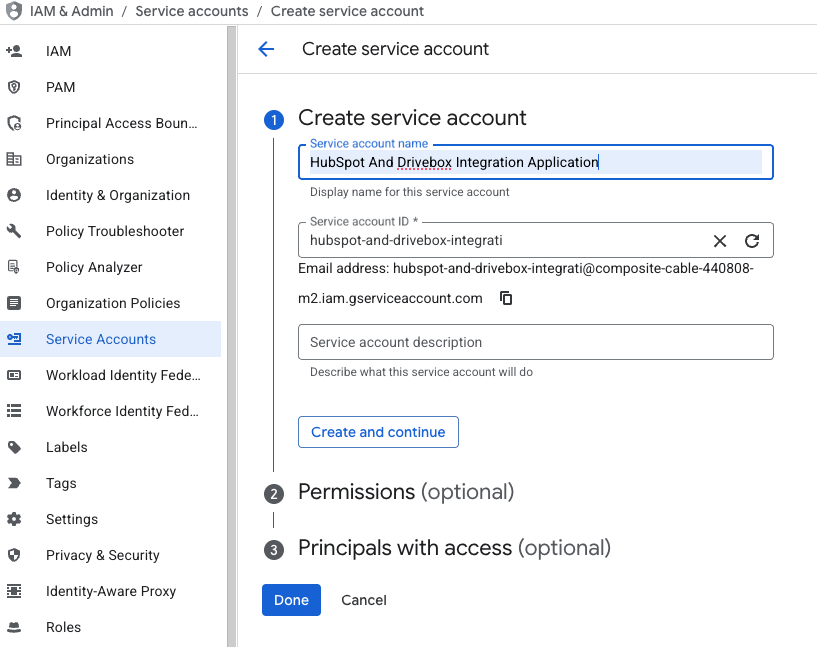Click the Create and continue button
This screenshot has height=647, width=817.
tap(378, 432)
